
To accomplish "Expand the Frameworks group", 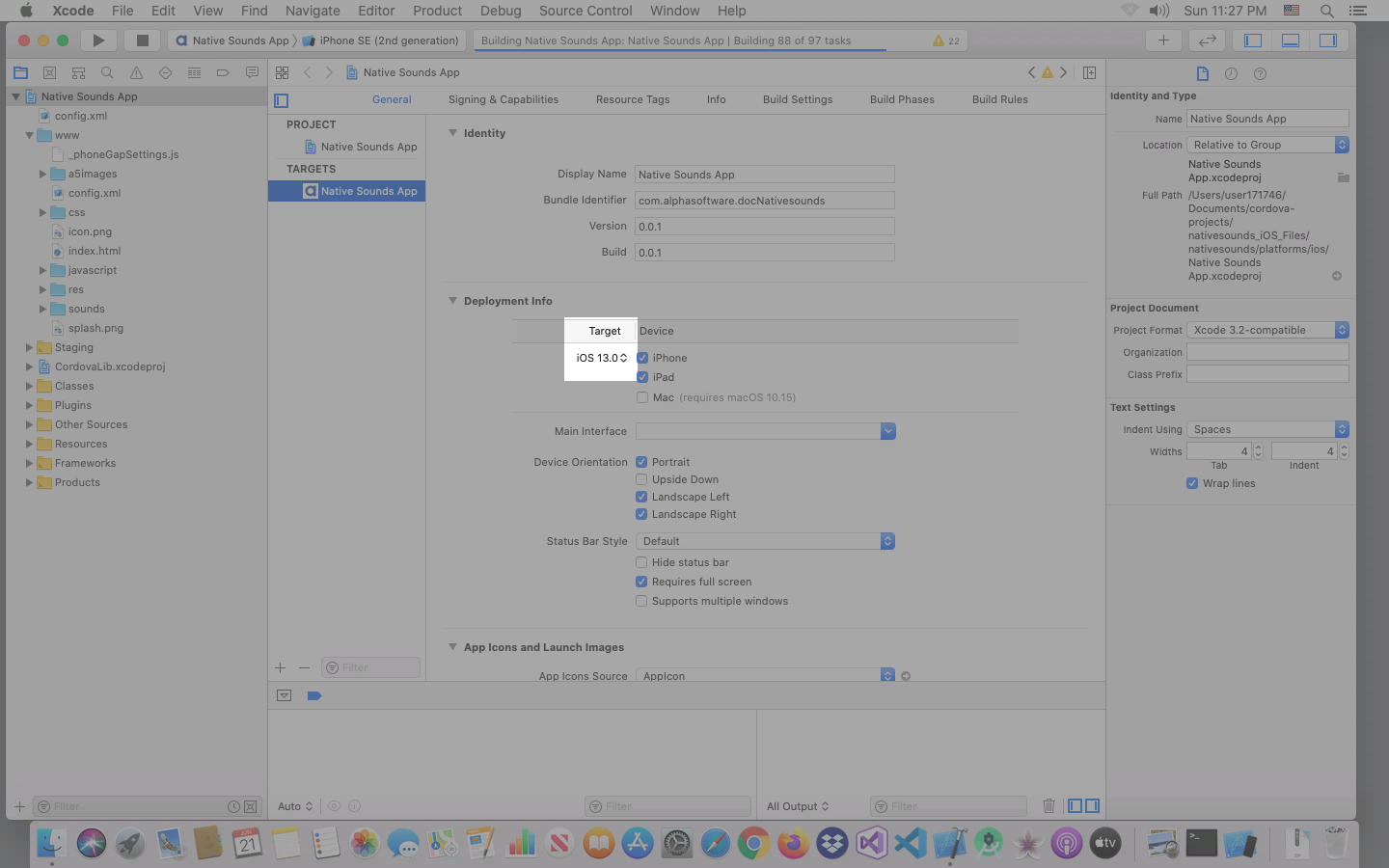I will tap(29, 463).
